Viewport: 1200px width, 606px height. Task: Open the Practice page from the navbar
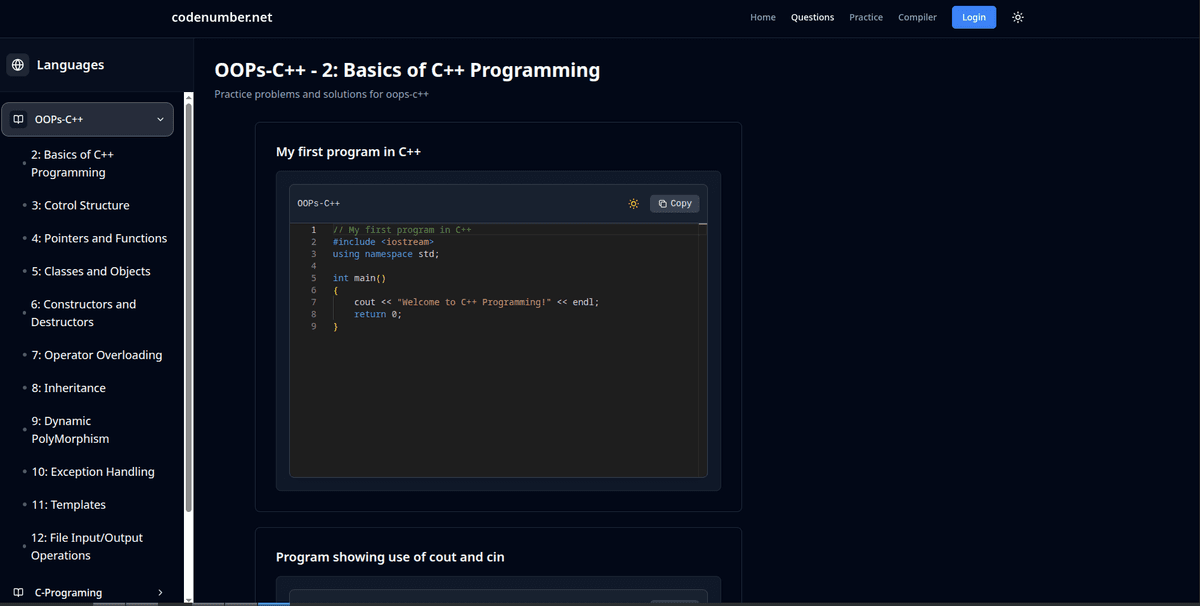coord(865,17)
